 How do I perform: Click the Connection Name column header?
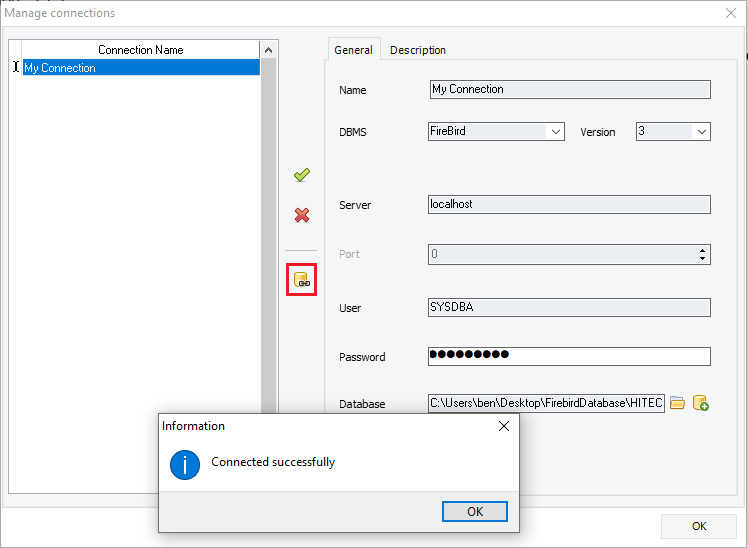pyautogui.click(x=141, y=50)
